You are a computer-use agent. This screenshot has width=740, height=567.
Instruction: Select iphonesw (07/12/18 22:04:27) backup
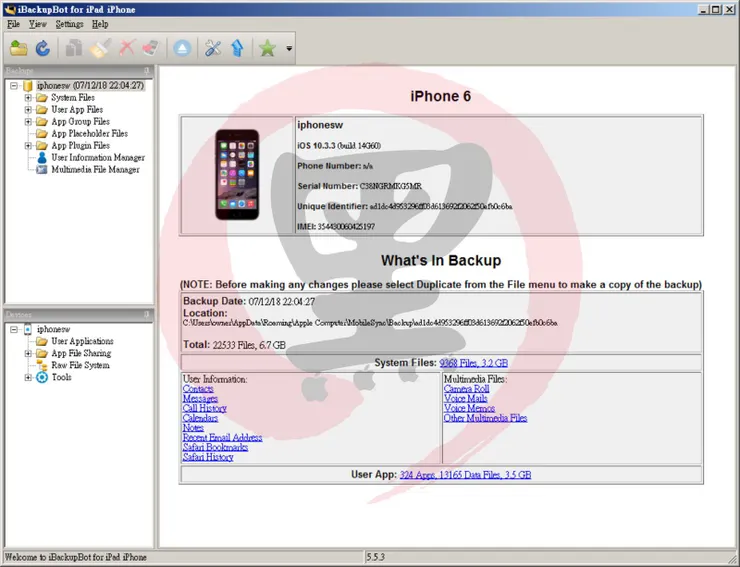point(90,85)
